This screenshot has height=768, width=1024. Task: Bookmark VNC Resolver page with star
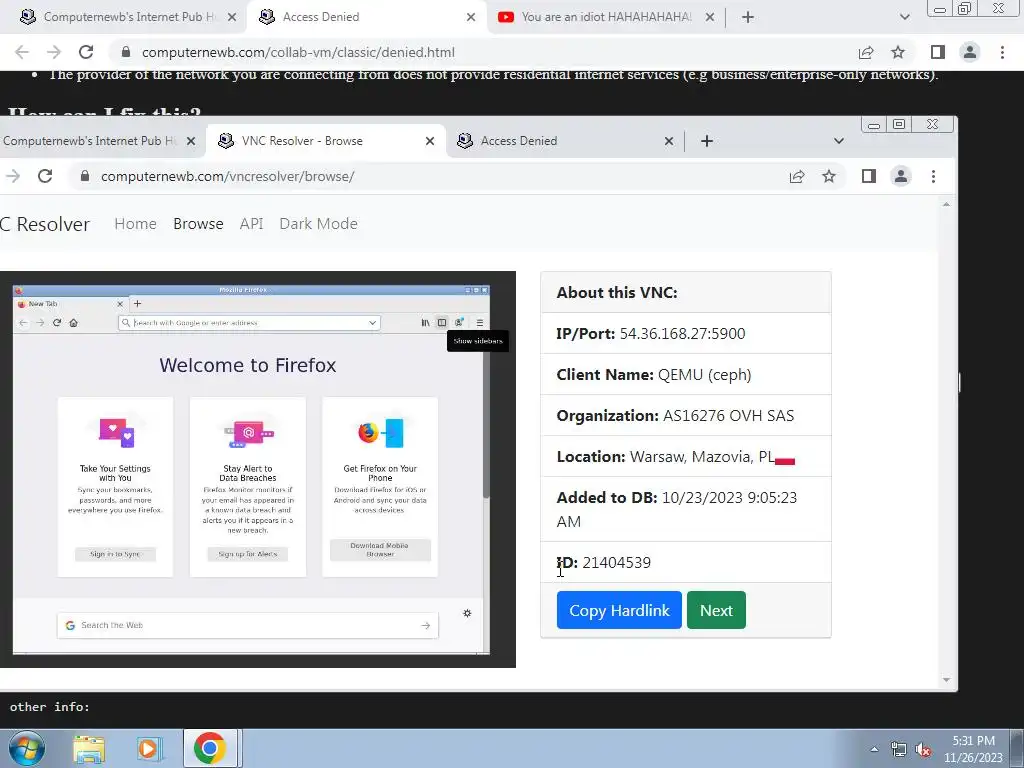pyautogui.click(x=829, y=176)
